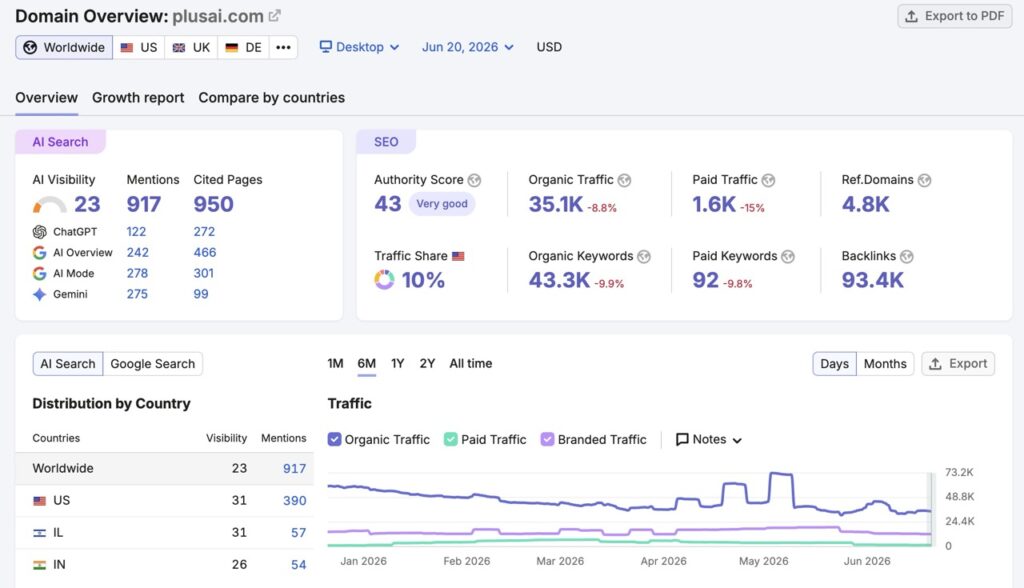Select the 6M time range

pyautogui.click(x=366, y=364)
